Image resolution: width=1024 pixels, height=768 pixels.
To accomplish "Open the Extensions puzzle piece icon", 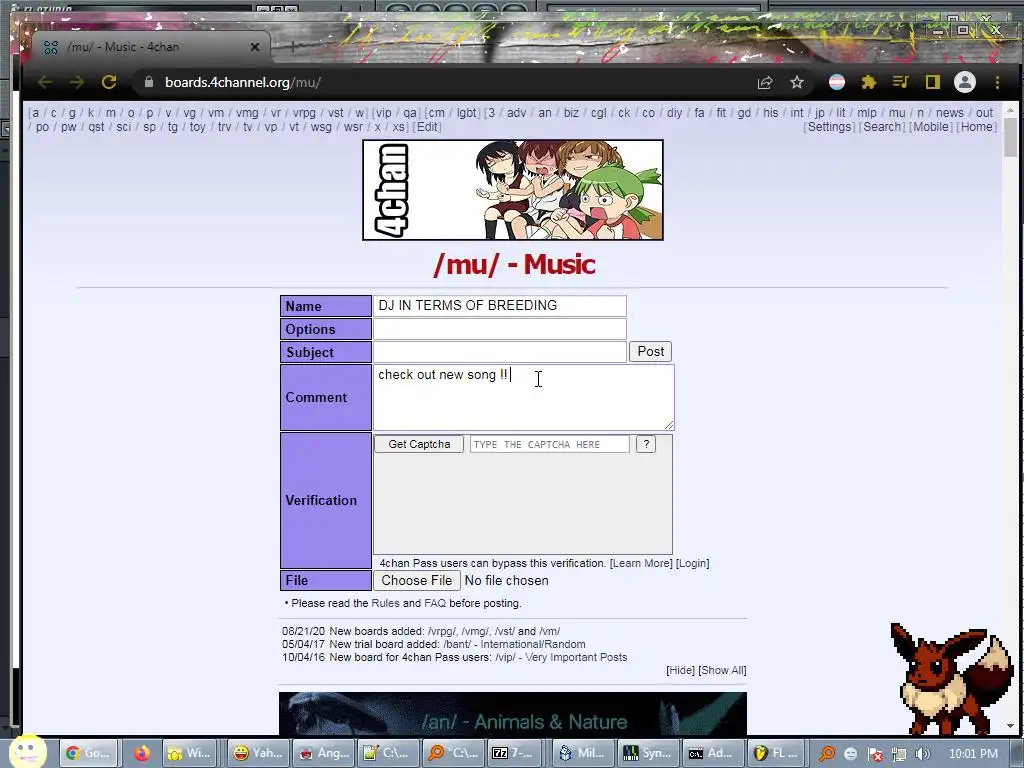I will click(869, 82).
